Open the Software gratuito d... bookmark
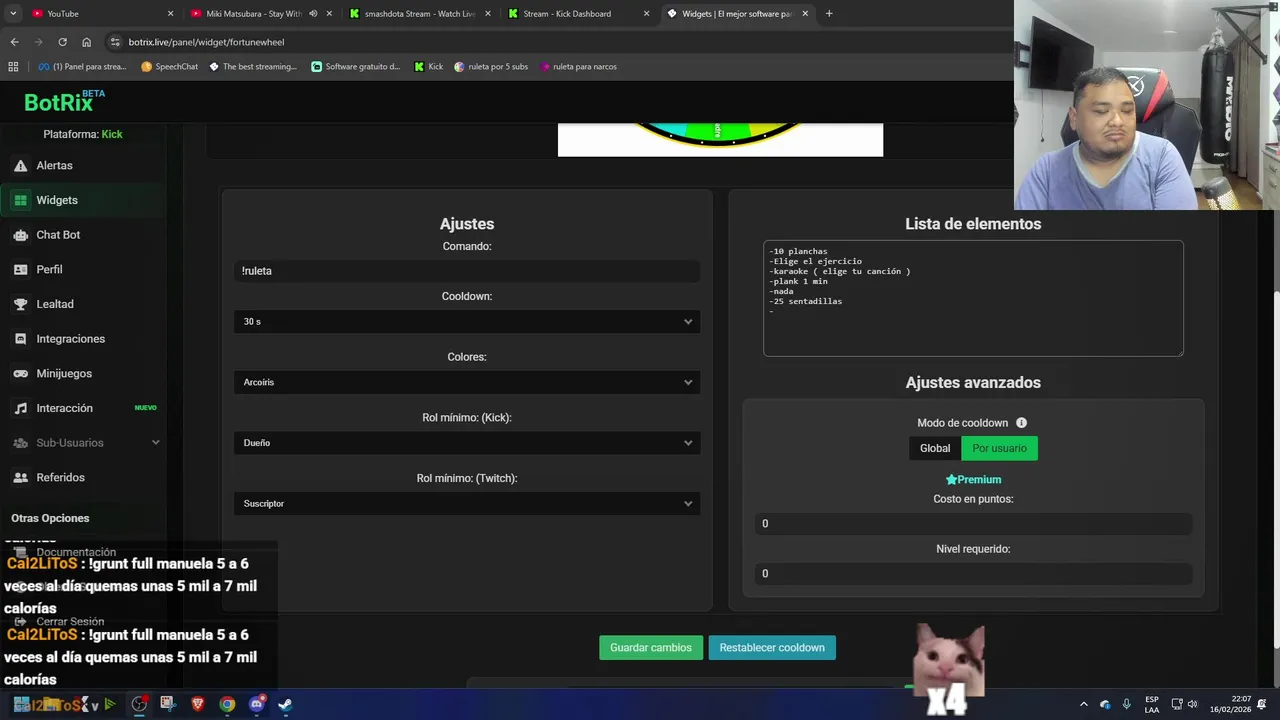 point(355,67)
